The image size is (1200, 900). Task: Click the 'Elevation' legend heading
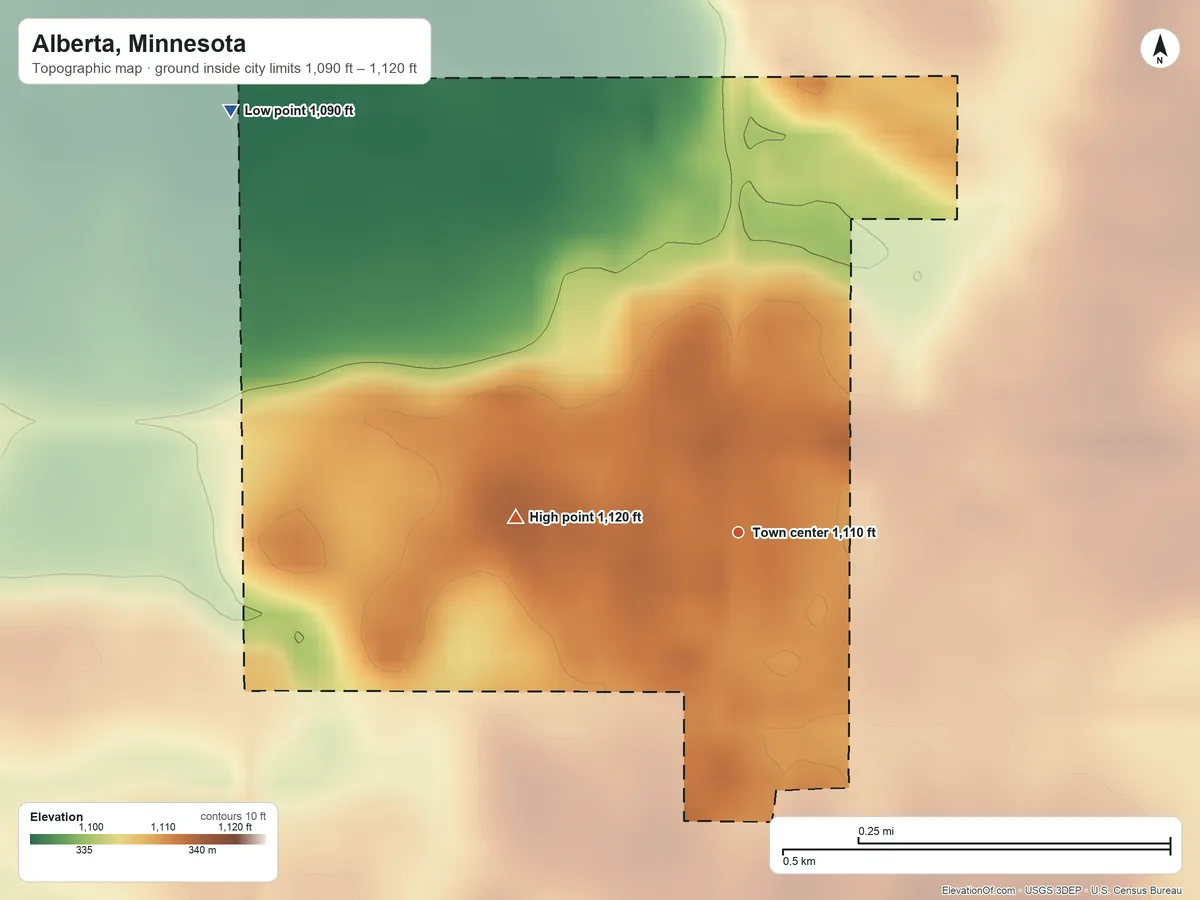coord(57,817)
